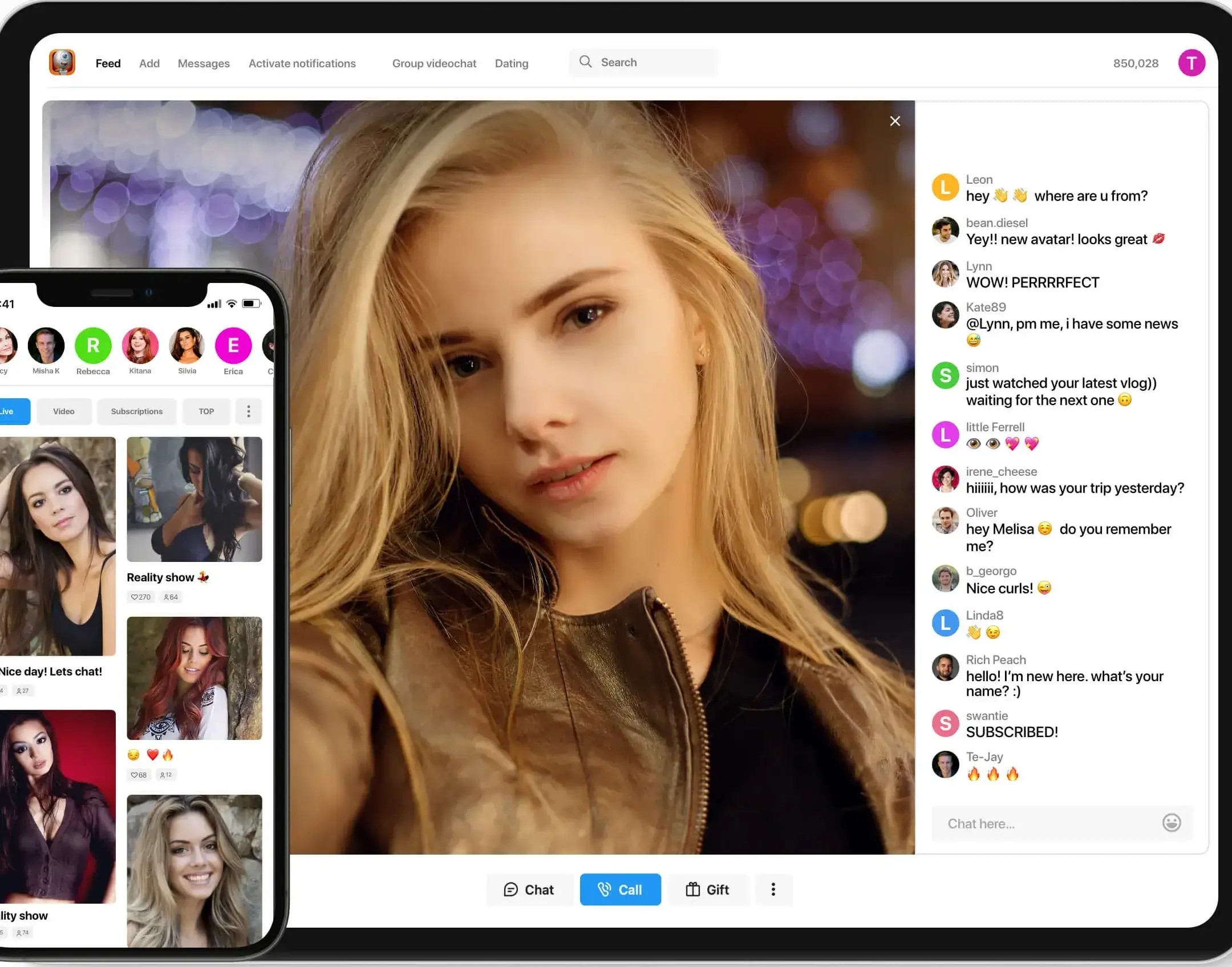This screenshot has width=1232, height=967.
Task: Open the Reality show stream thumbnail
Action: coord(194,499)
